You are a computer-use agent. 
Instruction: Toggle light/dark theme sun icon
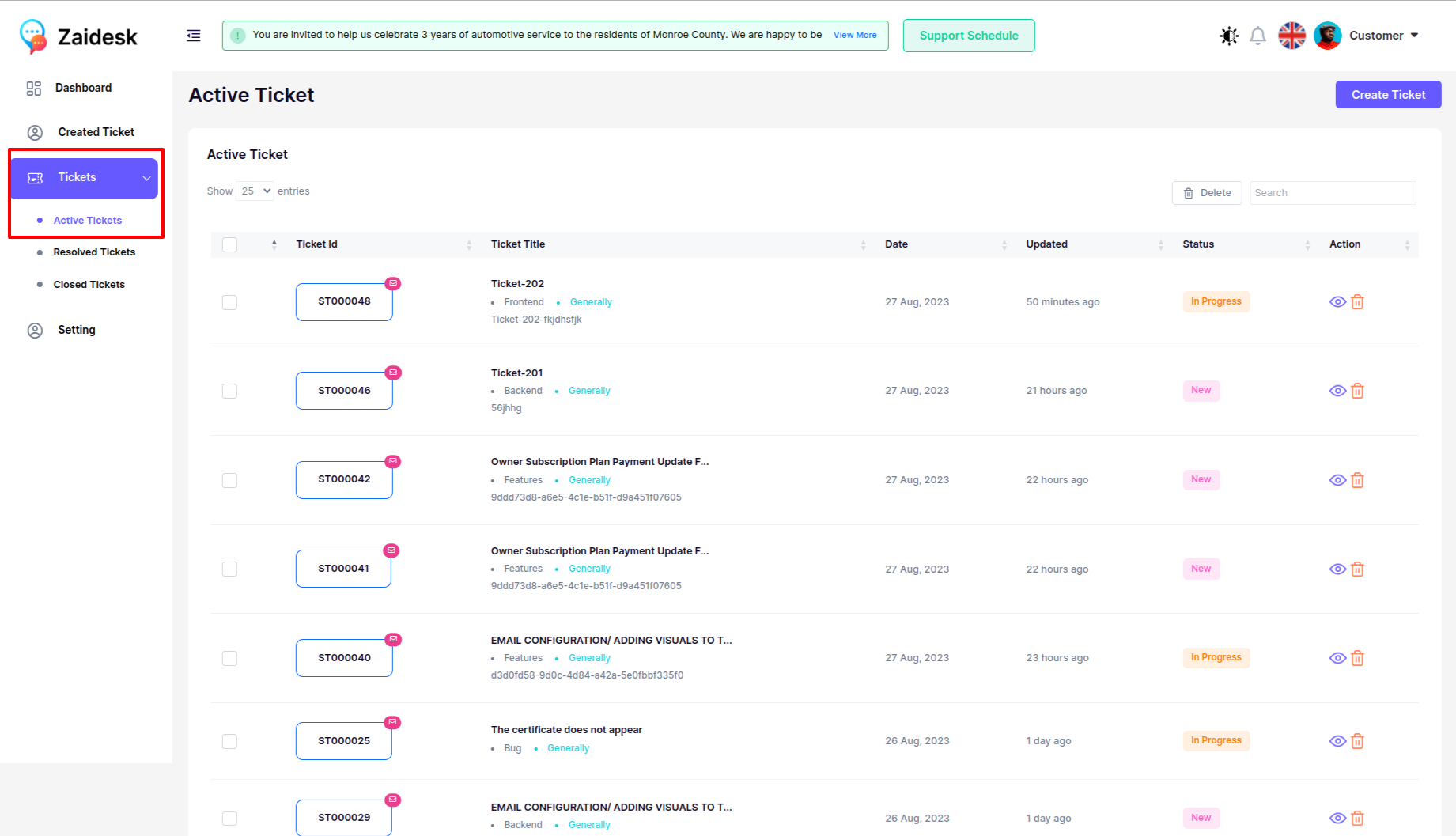pos(1229,36)
